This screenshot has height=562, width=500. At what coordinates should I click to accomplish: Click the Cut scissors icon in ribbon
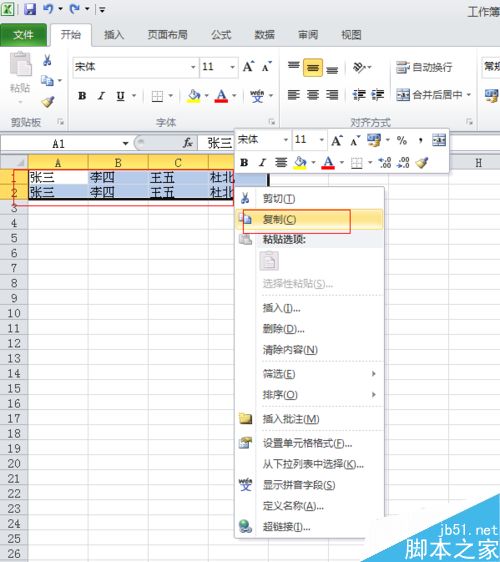pyautogui.click(x=47, y=60)
